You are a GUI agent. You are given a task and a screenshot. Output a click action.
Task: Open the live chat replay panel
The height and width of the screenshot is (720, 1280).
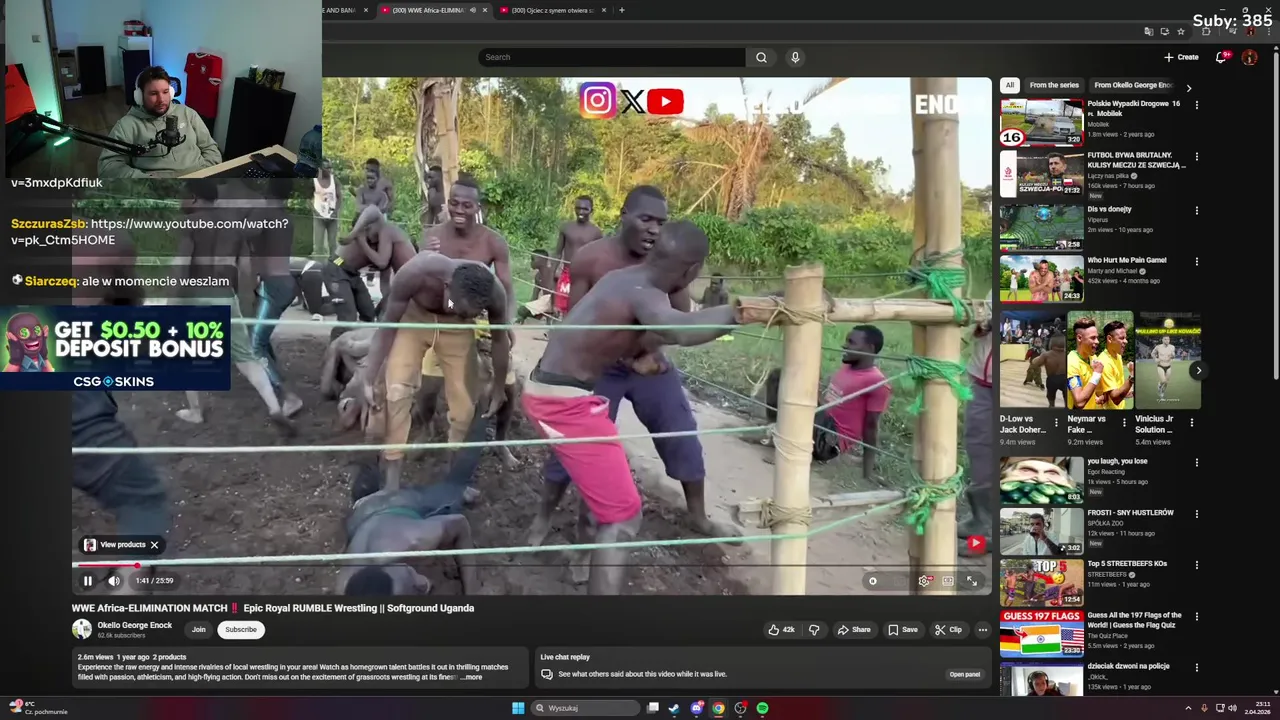tap(964, 674)
